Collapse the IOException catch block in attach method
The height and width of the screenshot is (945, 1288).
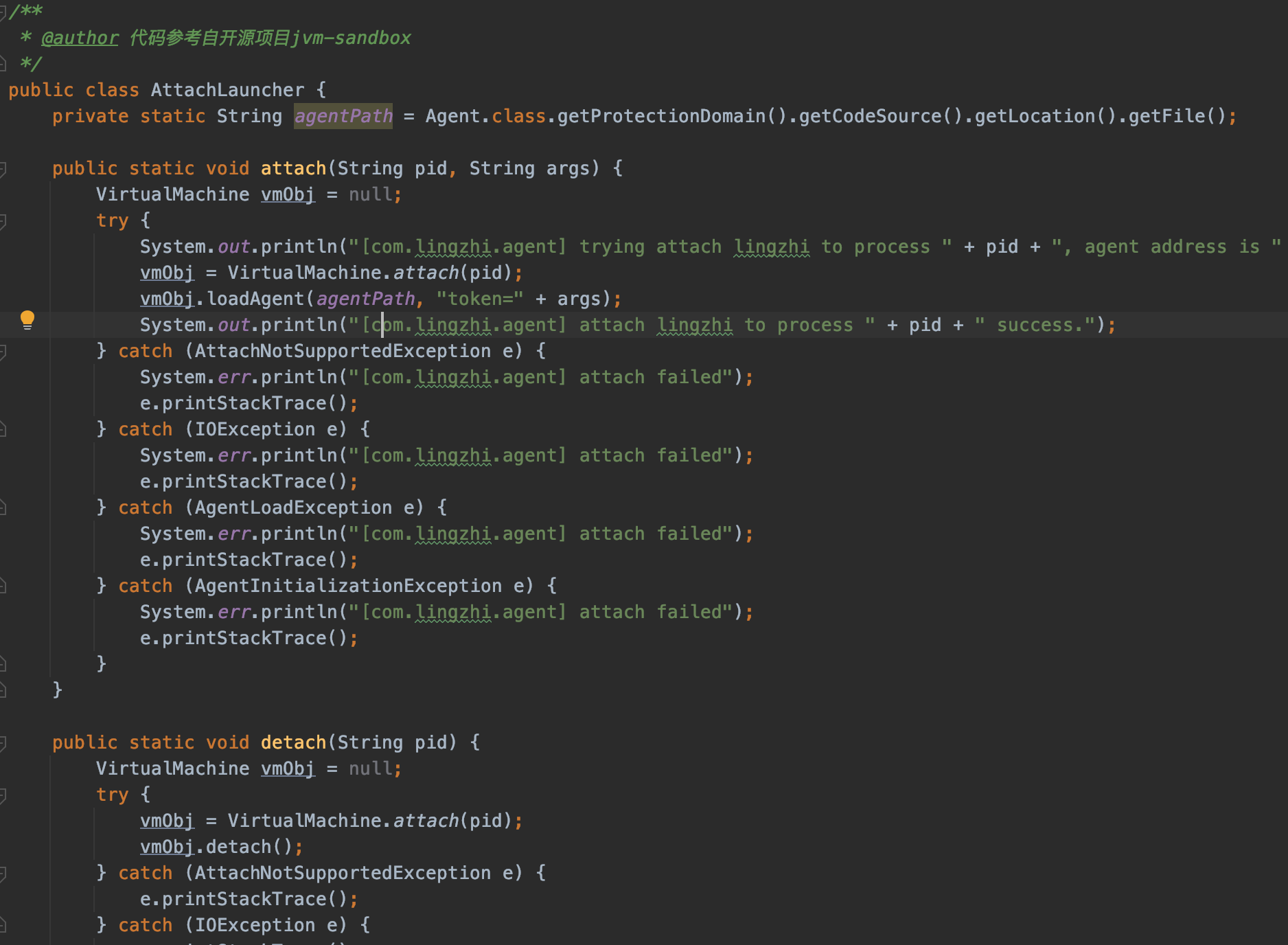[3, 430]
